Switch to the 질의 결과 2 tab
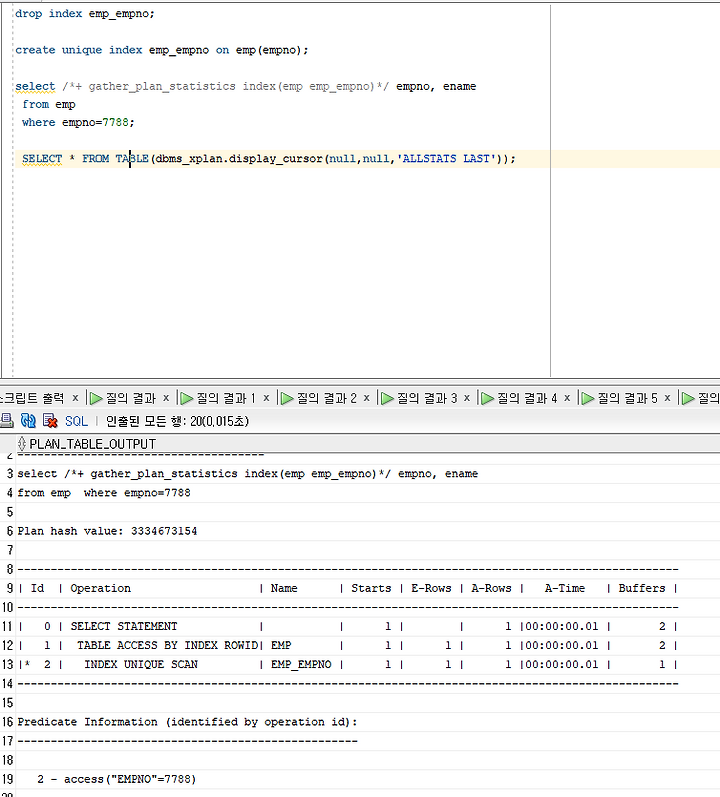 326,398
